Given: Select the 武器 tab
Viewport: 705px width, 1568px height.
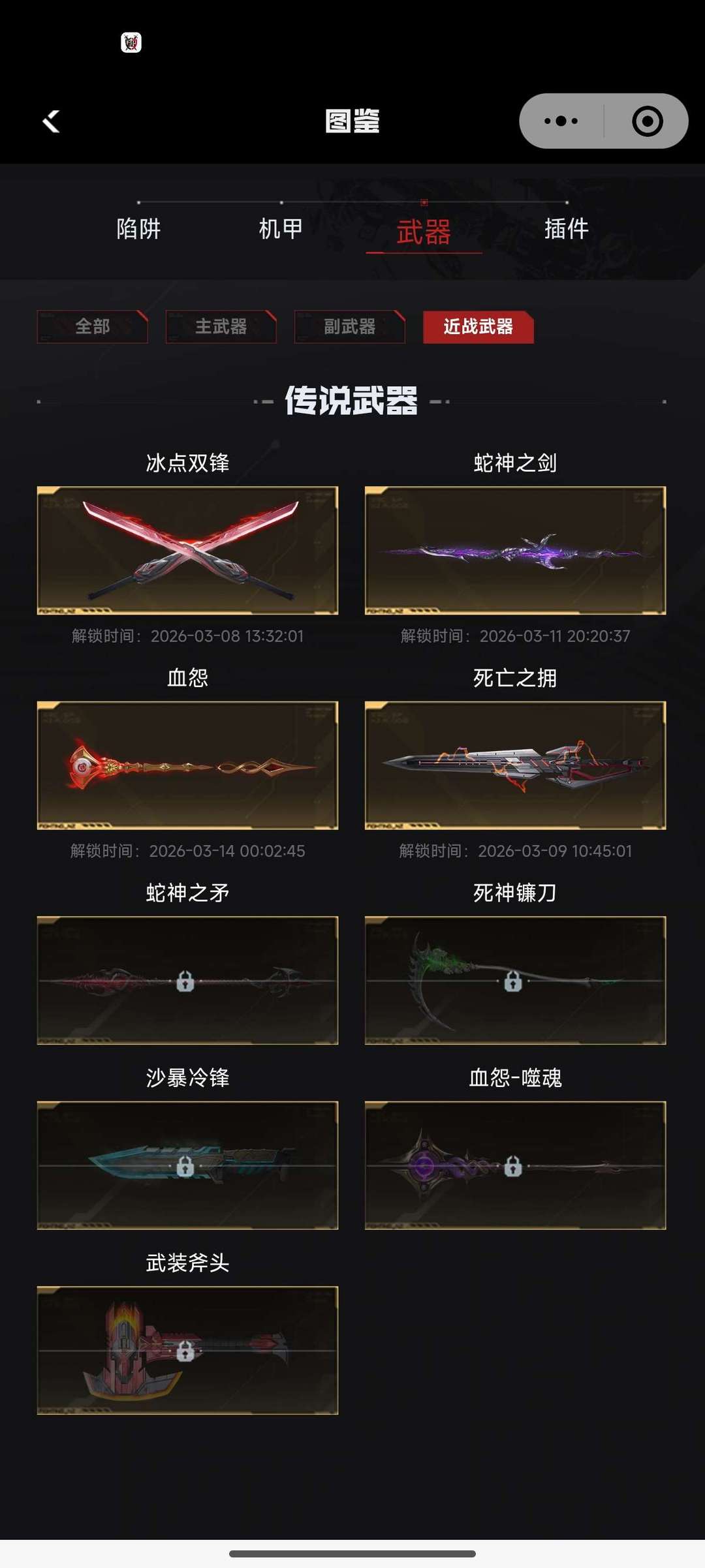Looking at the screenshot, I should point(424,232).
